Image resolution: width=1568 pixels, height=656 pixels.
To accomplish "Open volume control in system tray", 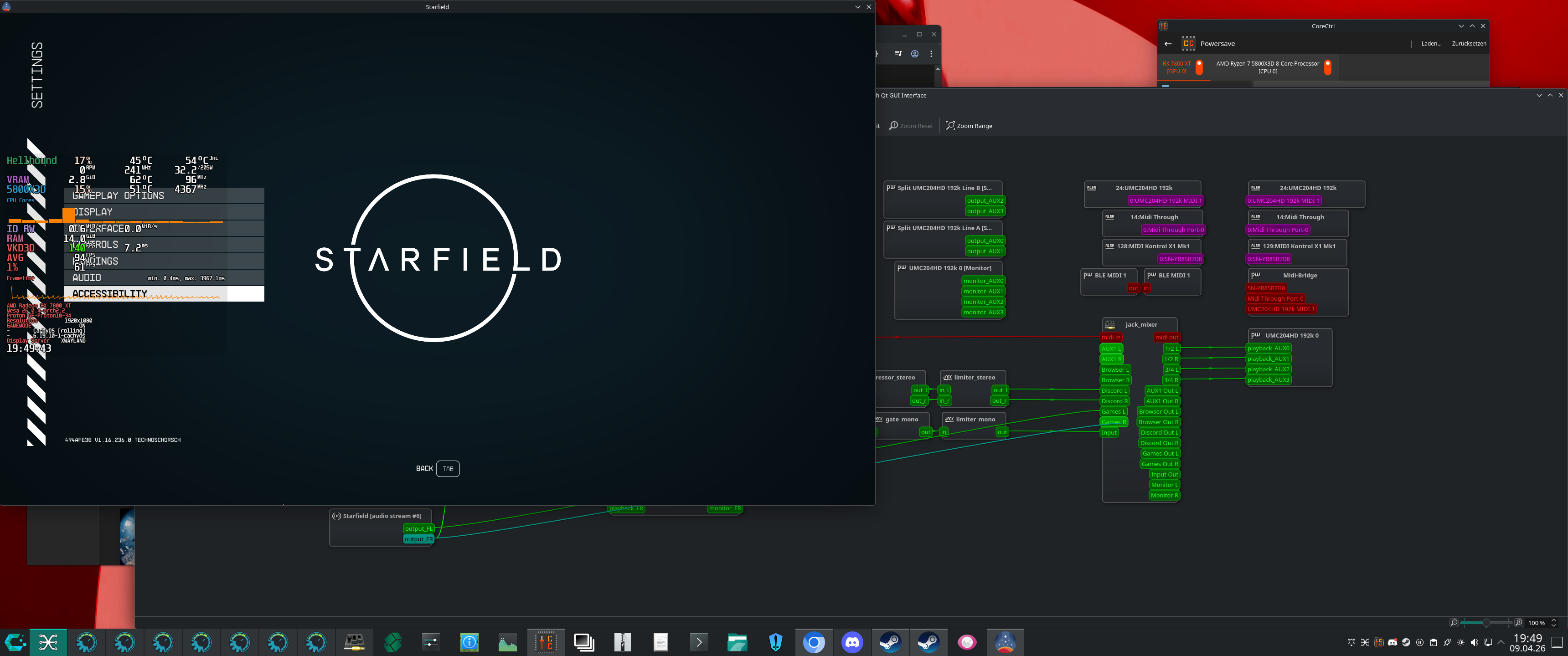I will tap(1474, 642).
